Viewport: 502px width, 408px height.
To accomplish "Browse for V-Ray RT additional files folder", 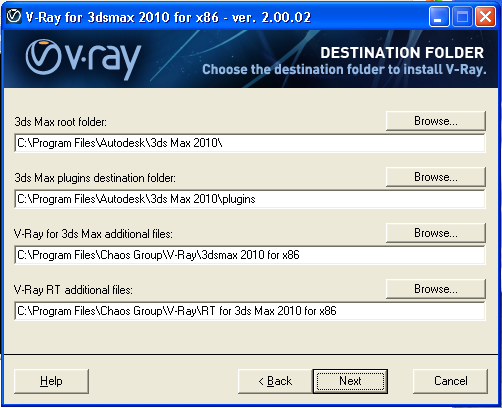I will [436, 289].
